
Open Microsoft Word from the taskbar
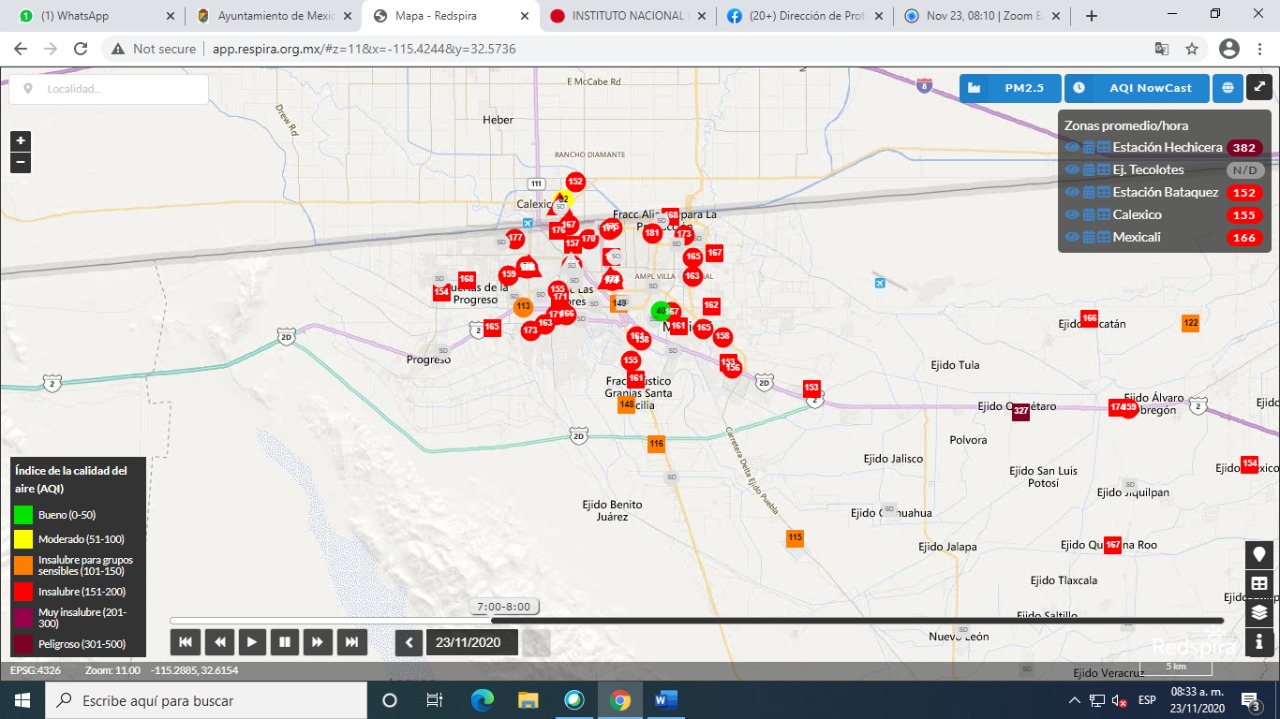point(666,700)
